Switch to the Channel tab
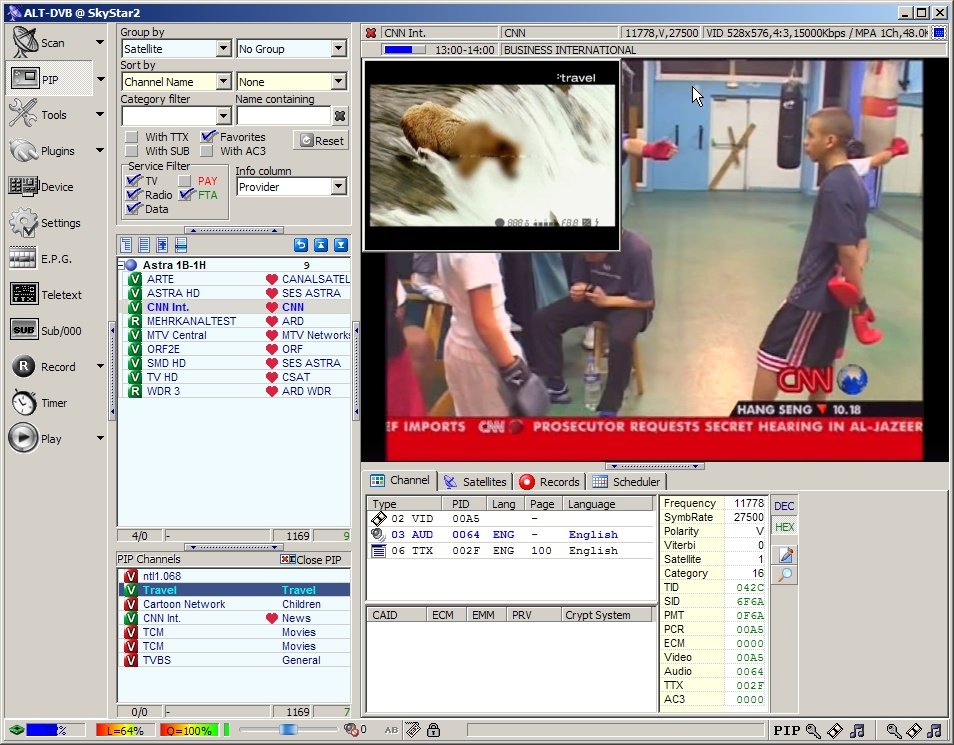The width and height of the screenshot is (954, 745). (400, 480)
